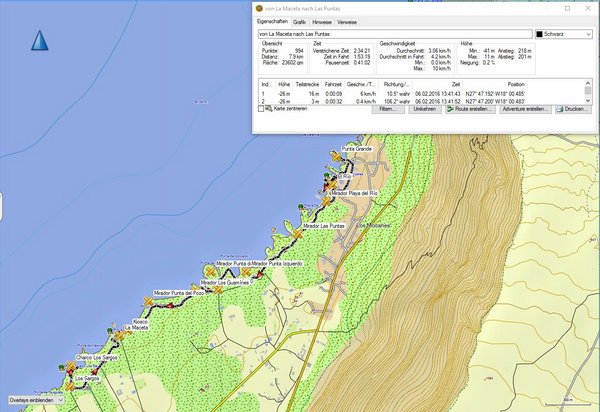
Task: Enable the Karte zentrieren checkbox
Action: coord(261,108)
